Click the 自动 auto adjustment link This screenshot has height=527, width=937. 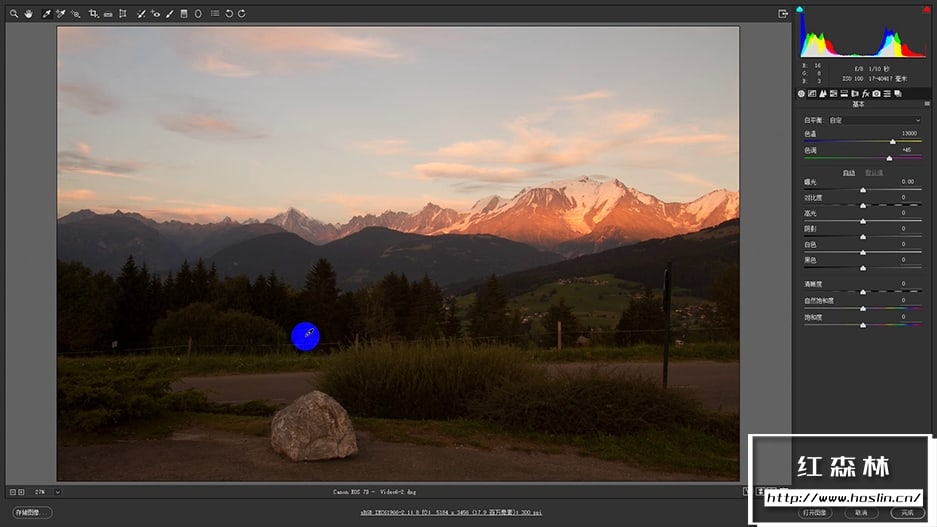pos(849,173)
